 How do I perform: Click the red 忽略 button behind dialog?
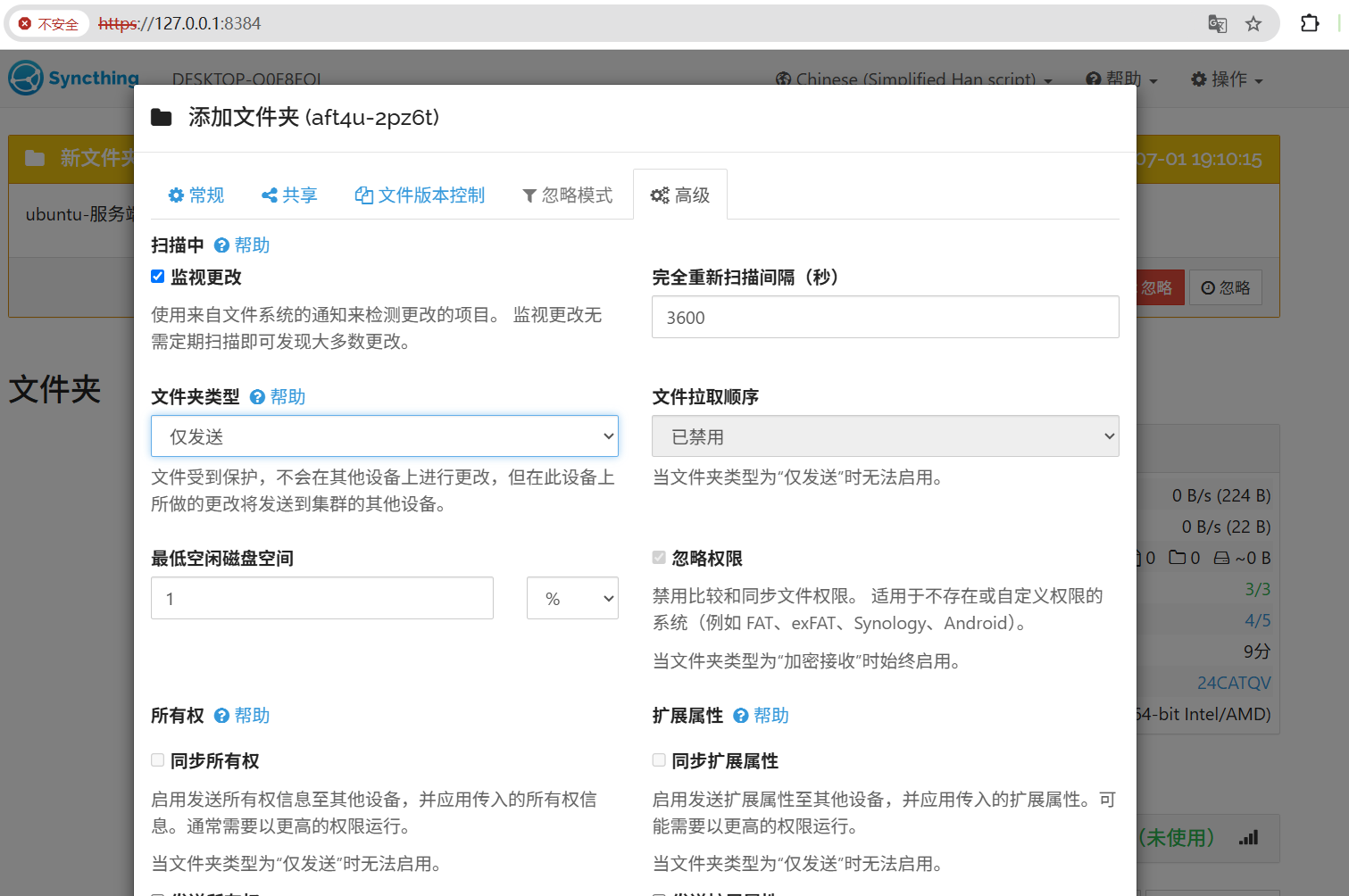pos(1160,287)
